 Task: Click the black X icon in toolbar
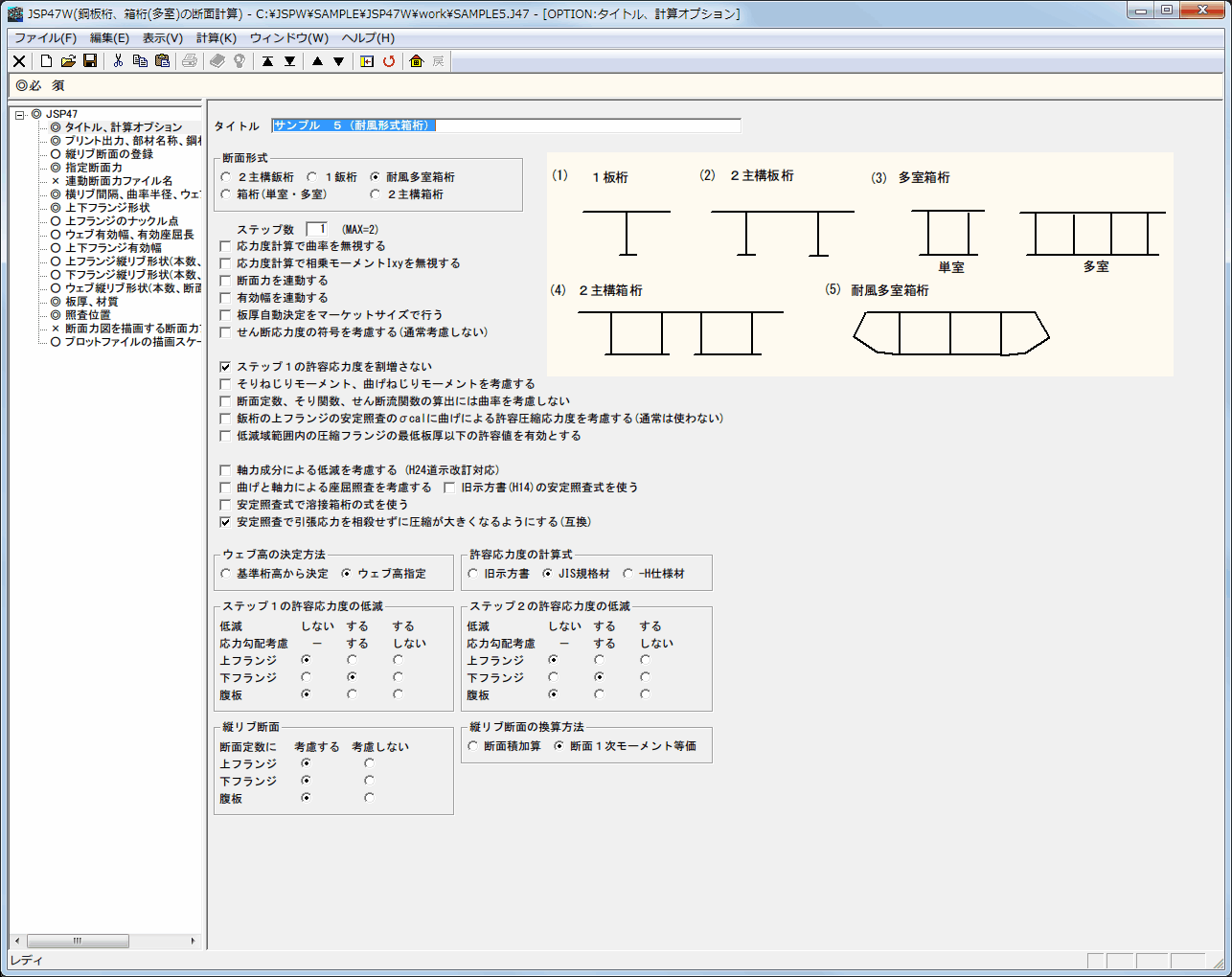click(x=19, y=61)
